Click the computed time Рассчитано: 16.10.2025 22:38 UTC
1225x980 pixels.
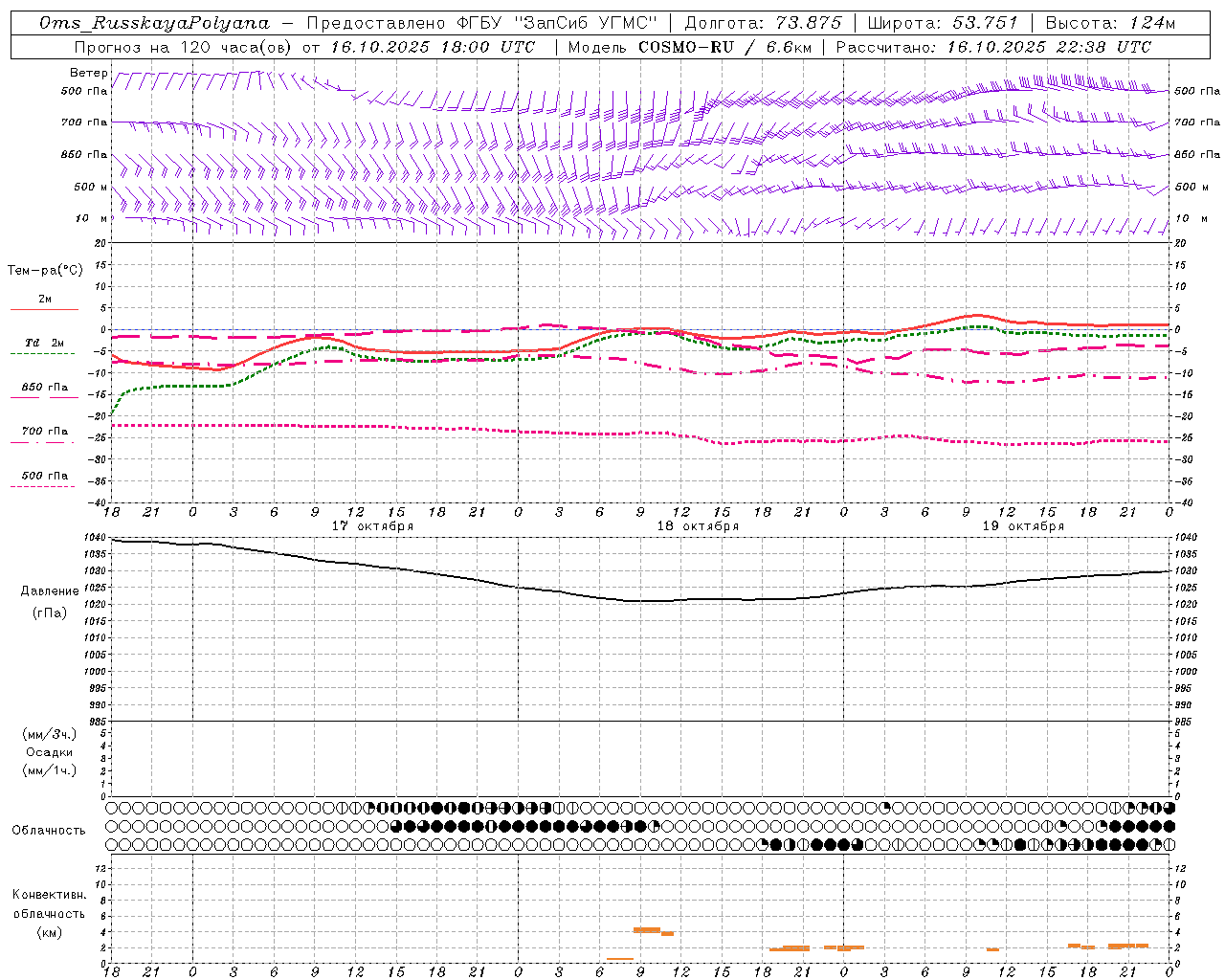pos(993,47)
